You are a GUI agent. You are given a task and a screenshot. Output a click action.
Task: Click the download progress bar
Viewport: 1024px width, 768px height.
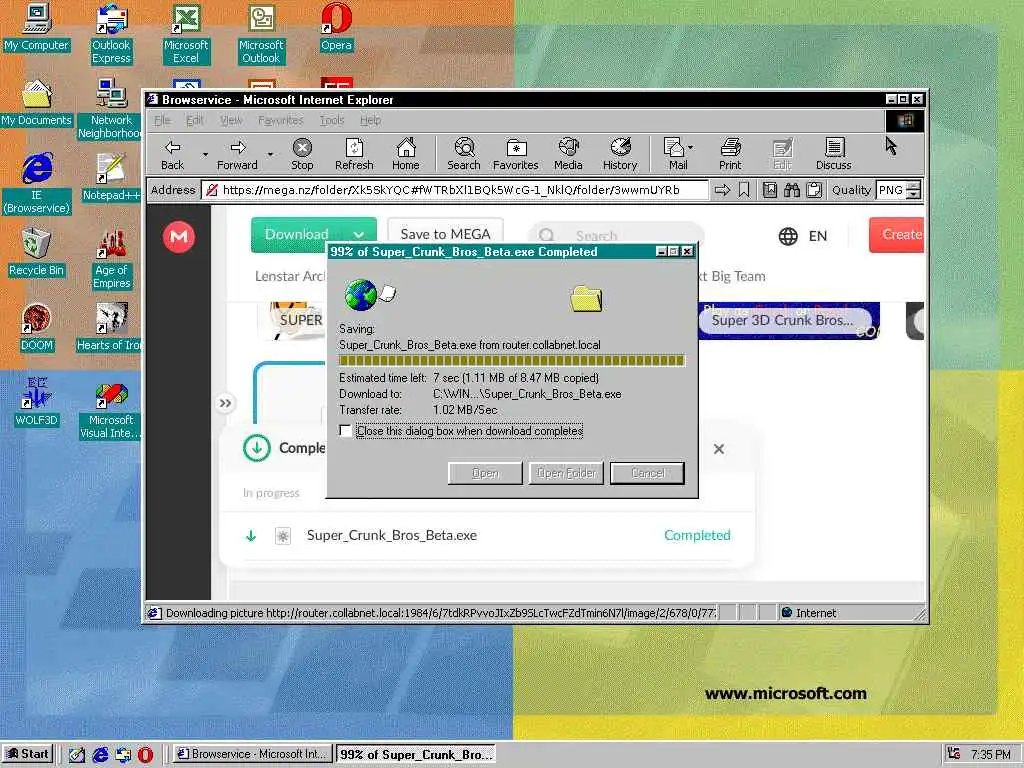pos(511,360)
